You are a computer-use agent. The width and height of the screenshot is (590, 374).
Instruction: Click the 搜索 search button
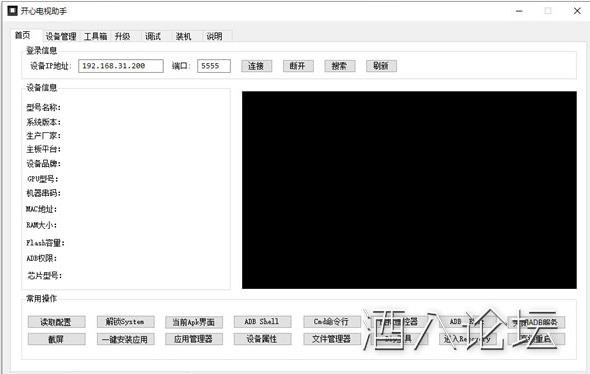[x=340, y=66]
